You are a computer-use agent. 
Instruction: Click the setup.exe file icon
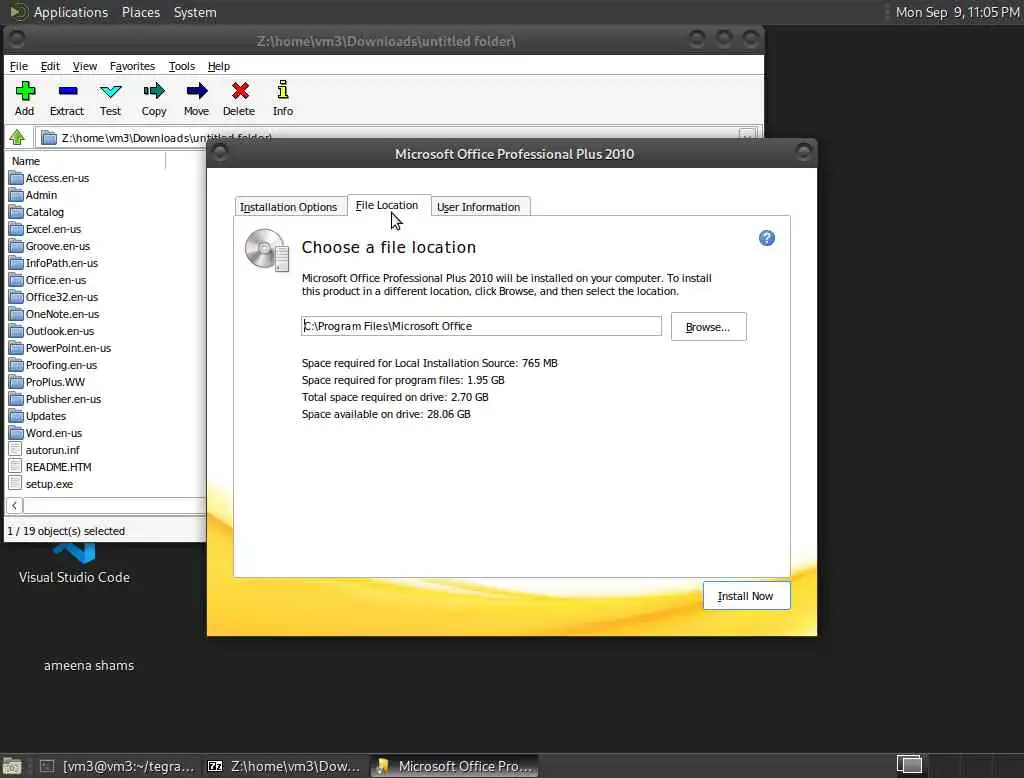click(x=16, y=483)
